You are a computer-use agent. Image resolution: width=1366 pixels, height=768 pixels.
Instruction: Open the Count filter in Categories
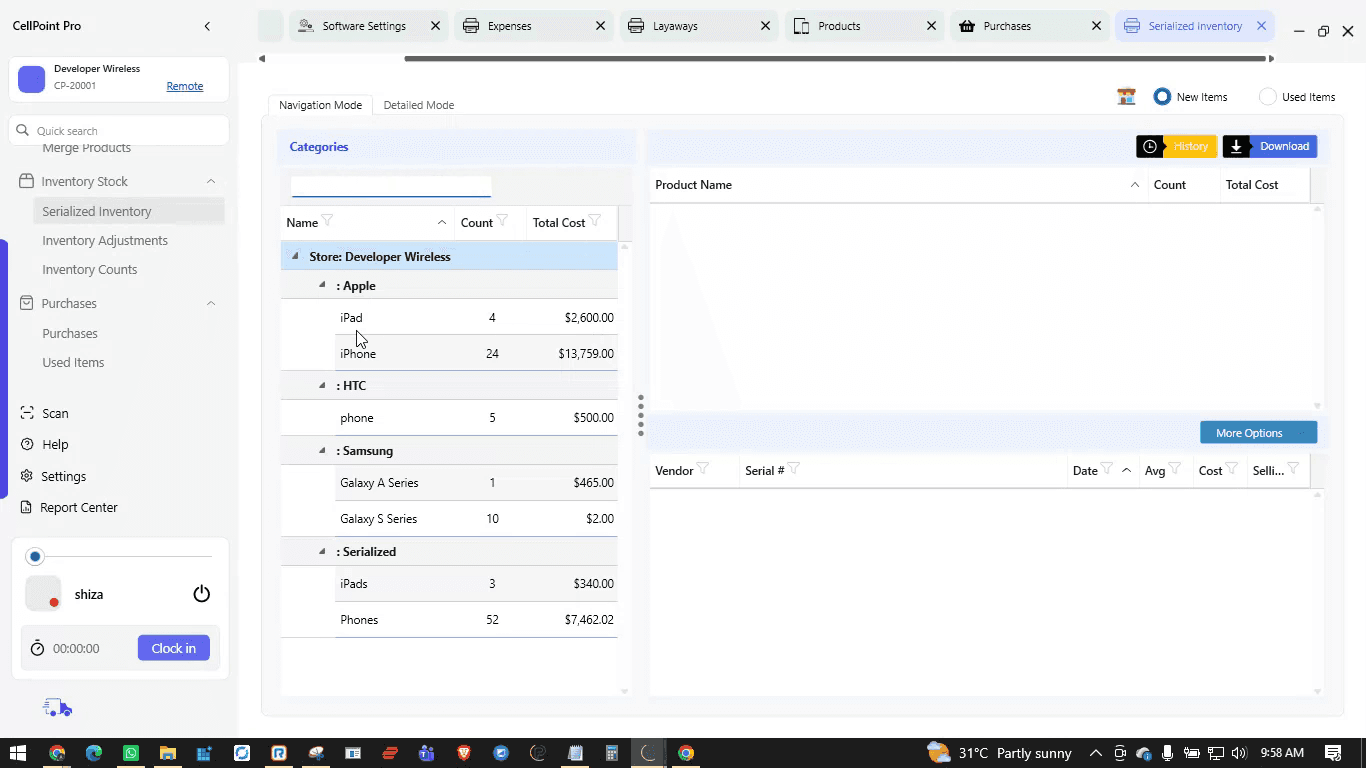[x=502, y=221]
